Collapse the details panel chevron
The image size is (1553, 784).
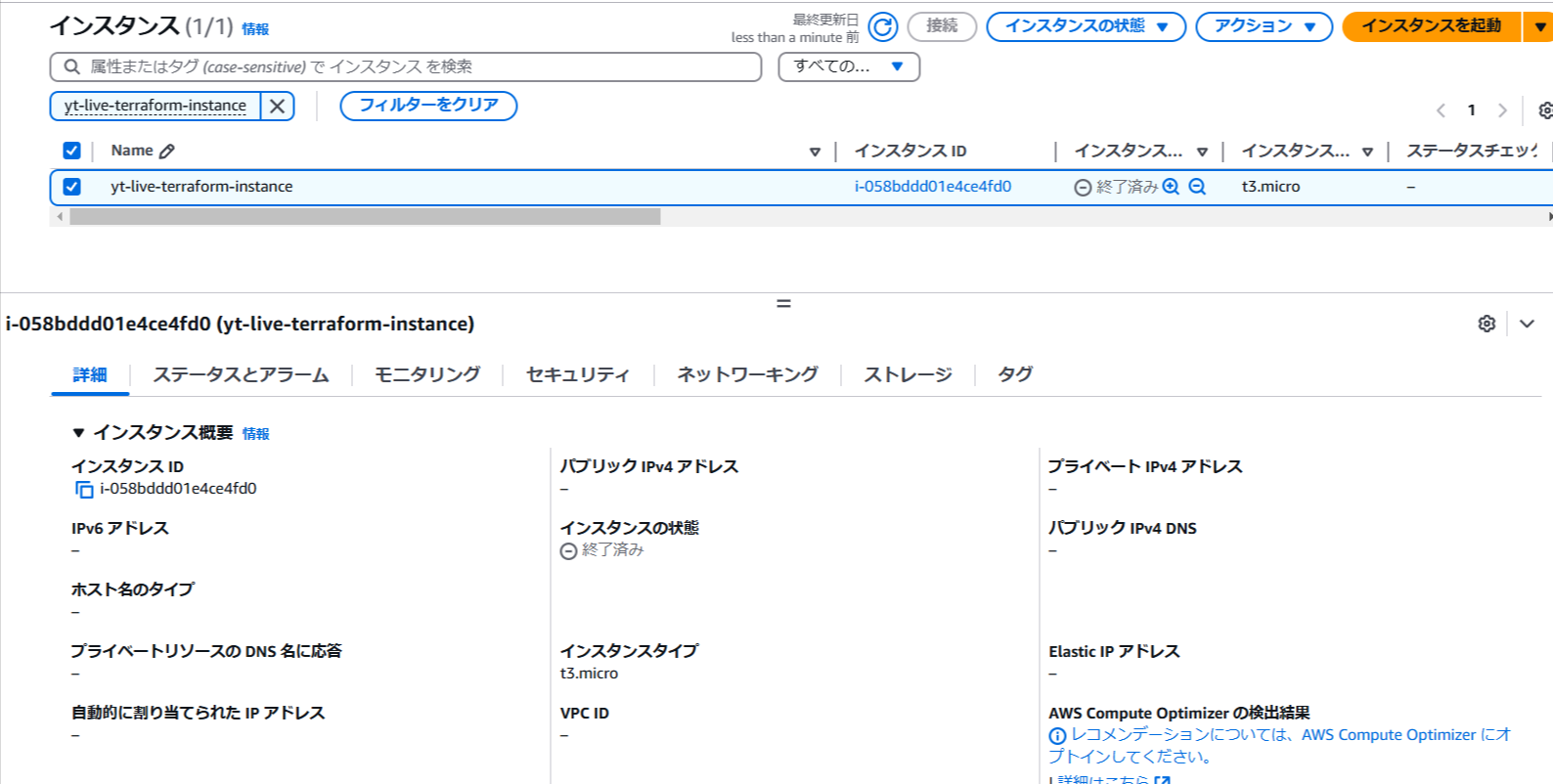pyautogui.click(x=1527, y=324)
